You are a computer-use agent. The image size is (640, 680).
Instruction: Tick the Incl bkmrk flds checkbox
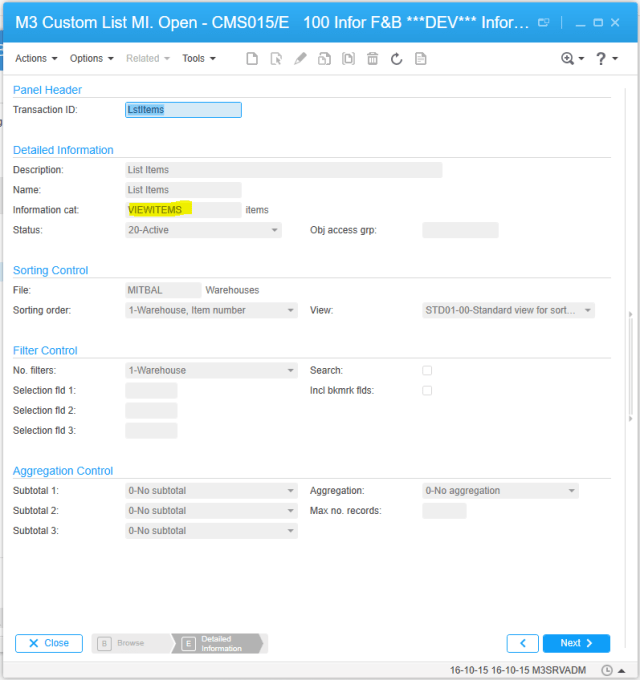427,390
